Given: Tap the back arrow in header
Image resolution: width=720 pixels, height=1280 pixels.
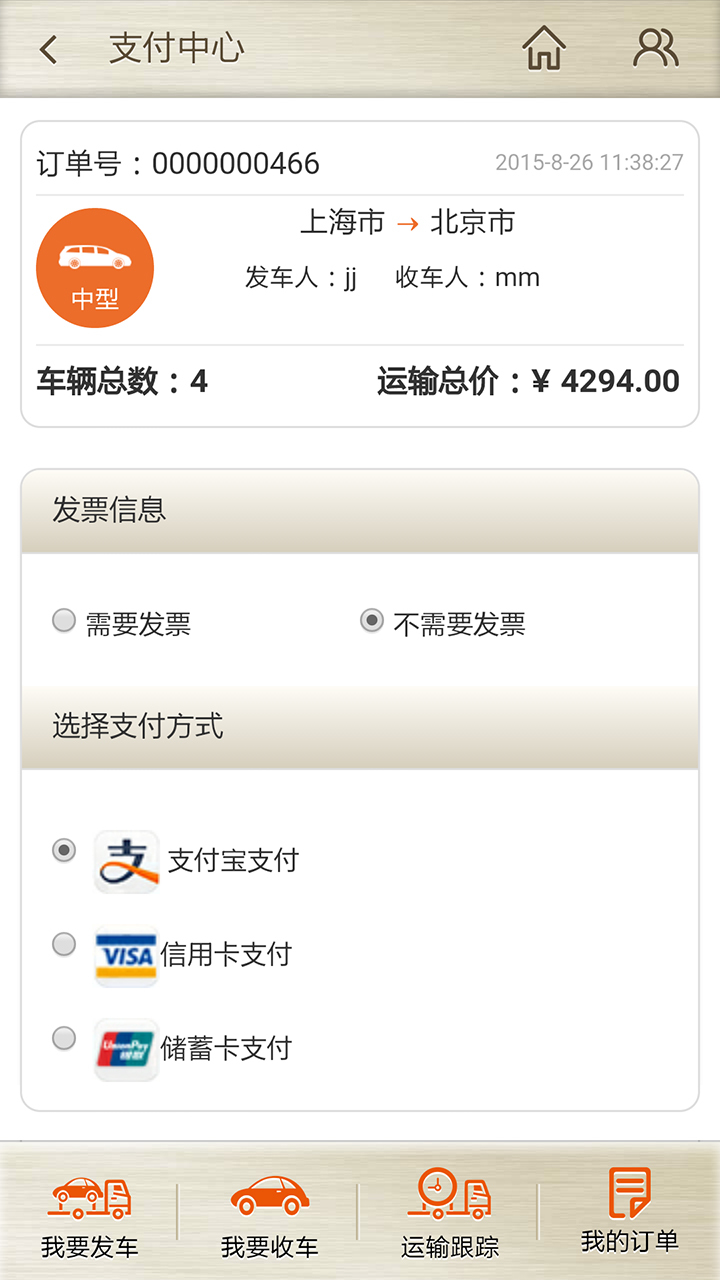Looking at the screenshot, I should tap(49, 49).
